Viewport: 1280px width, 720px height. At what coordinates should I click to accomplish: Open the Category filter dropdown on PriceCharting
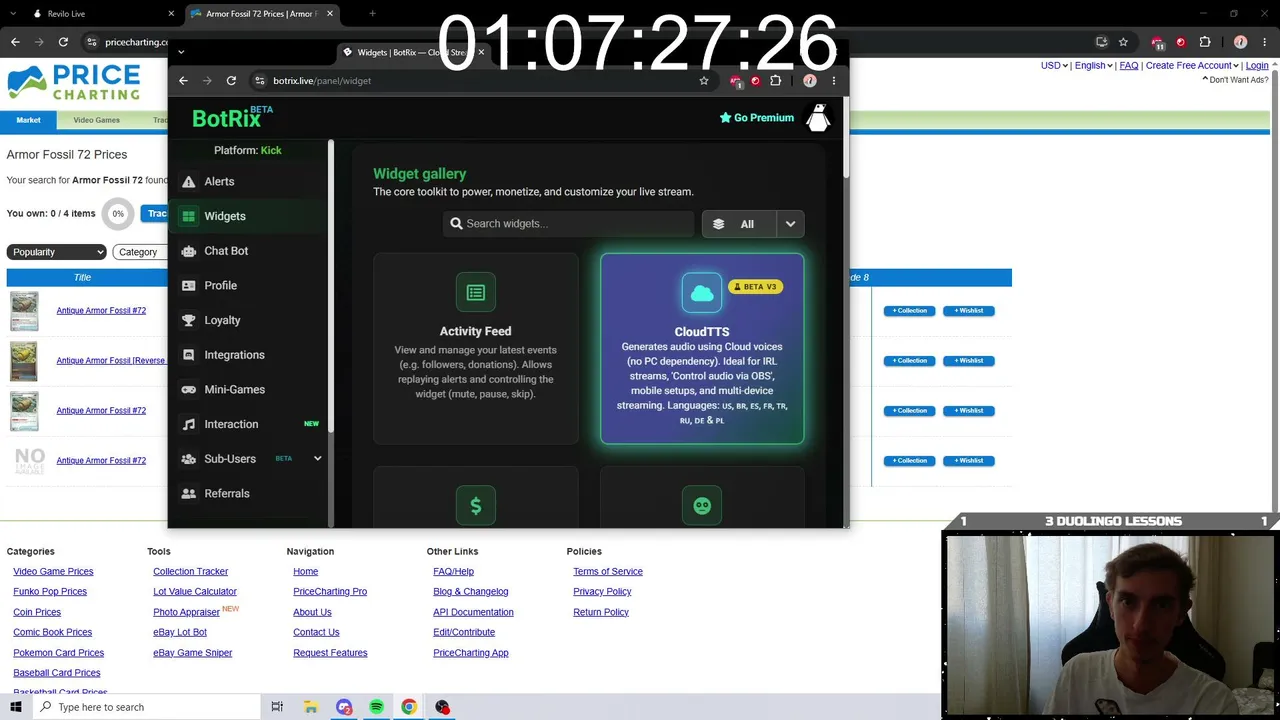[x=139, y=252]
